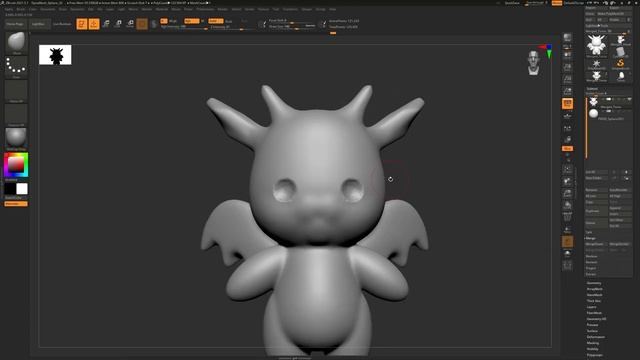Click the Scroll canvas icon
The width and height of the screenshot is (640, 360).
(567, 55)
